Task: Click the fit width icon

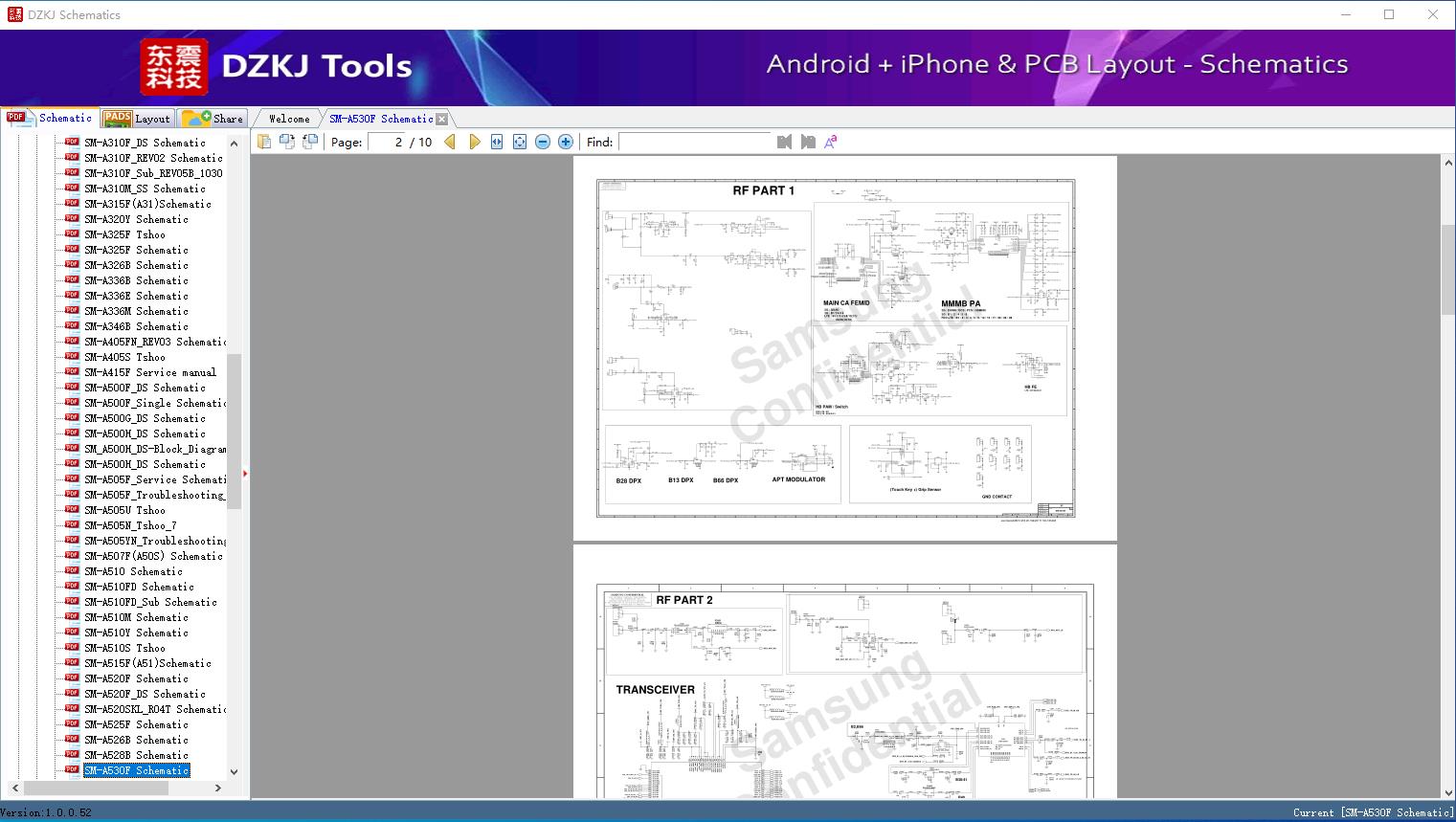Action: click(497, 142)
